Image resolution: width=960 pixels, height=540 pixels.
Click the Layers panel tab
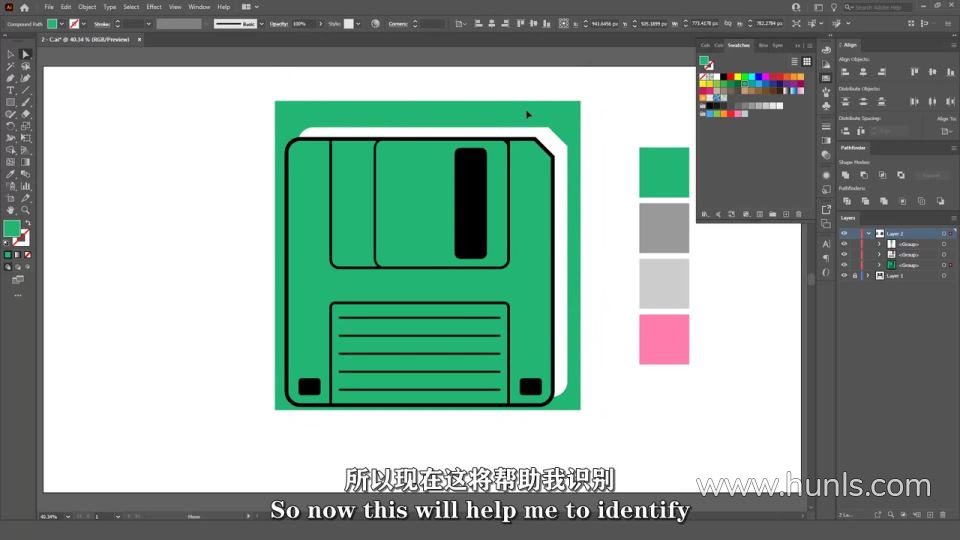(x=848, y=218)
